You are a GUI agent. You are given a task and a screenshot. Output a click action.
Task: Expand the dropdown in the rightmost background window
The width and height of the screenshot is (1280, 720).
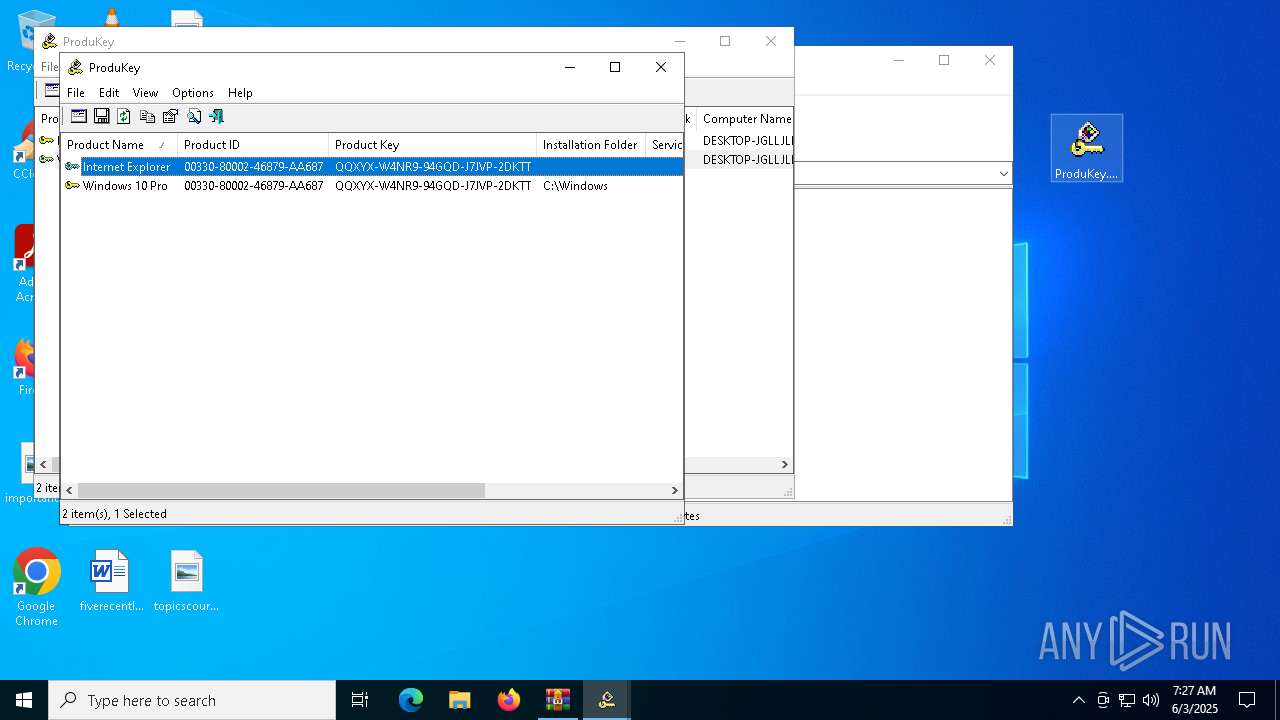point(1003,174)
